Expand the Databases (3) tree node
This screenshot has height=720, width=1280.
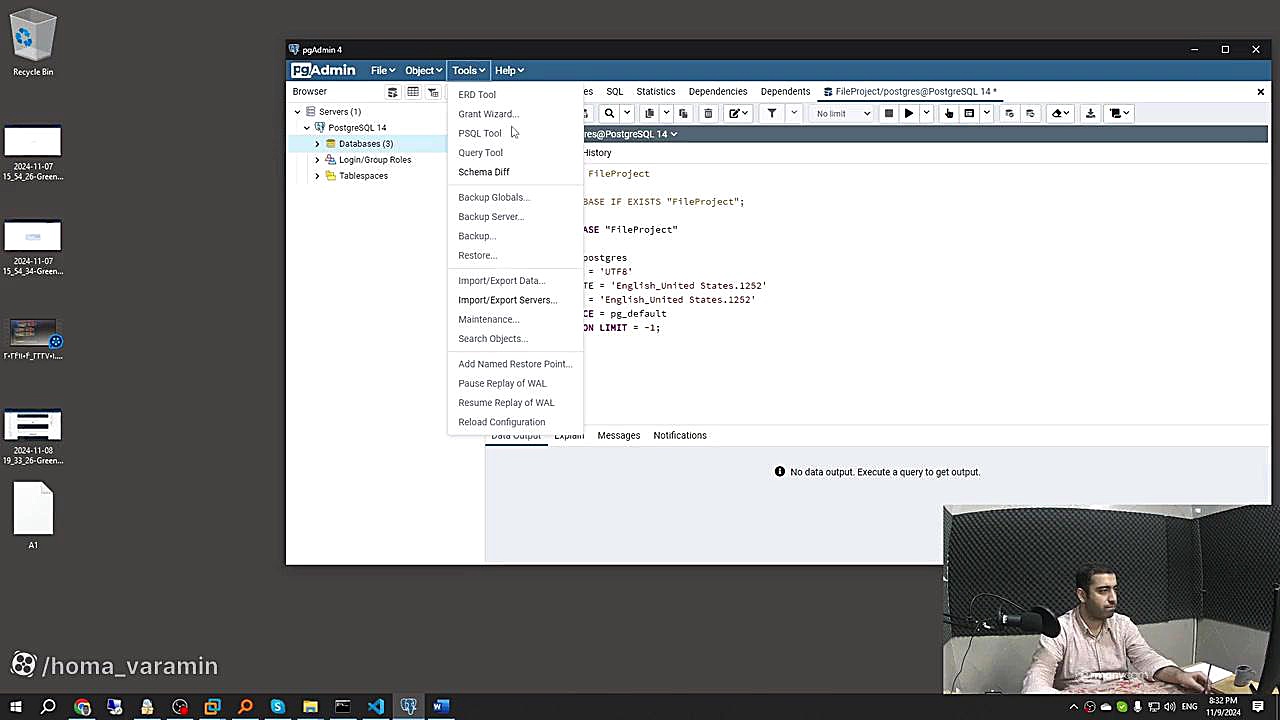coord(317,144)
